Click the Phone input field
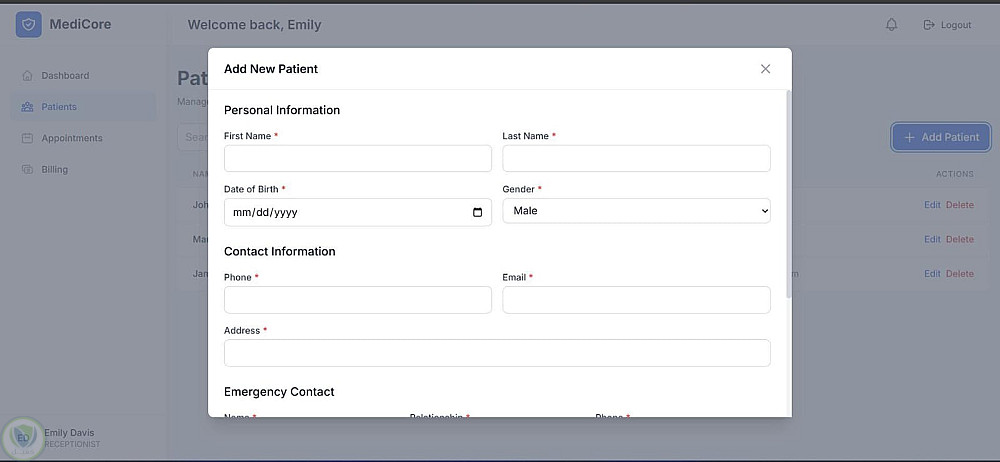 point(358,300)
